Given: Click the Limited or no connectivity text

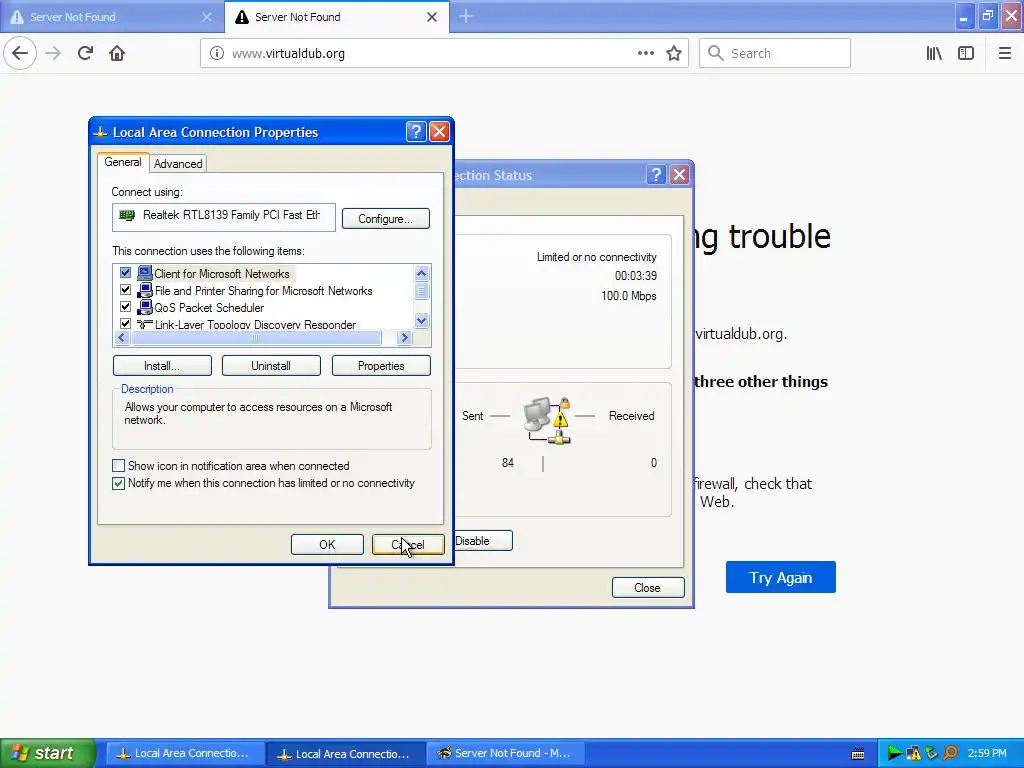Looking at the screenshot, I should pos(596,257).
